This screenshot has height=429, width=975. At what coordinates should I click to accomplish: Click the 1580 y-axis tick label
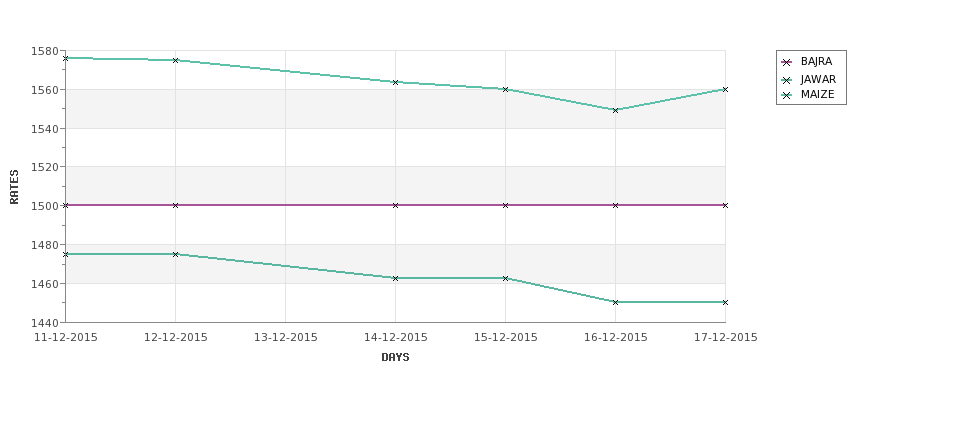click(x=45, y=51)
